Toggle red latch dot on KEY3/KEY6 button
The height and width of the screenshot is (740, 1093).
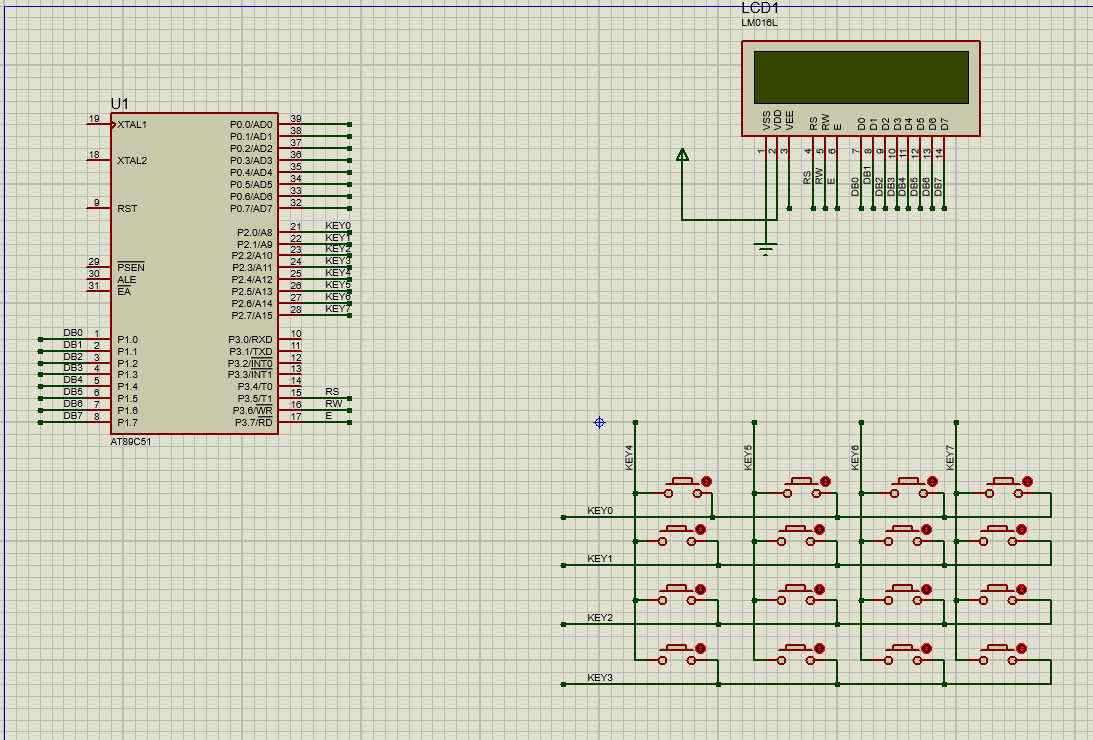pos(926,649)
